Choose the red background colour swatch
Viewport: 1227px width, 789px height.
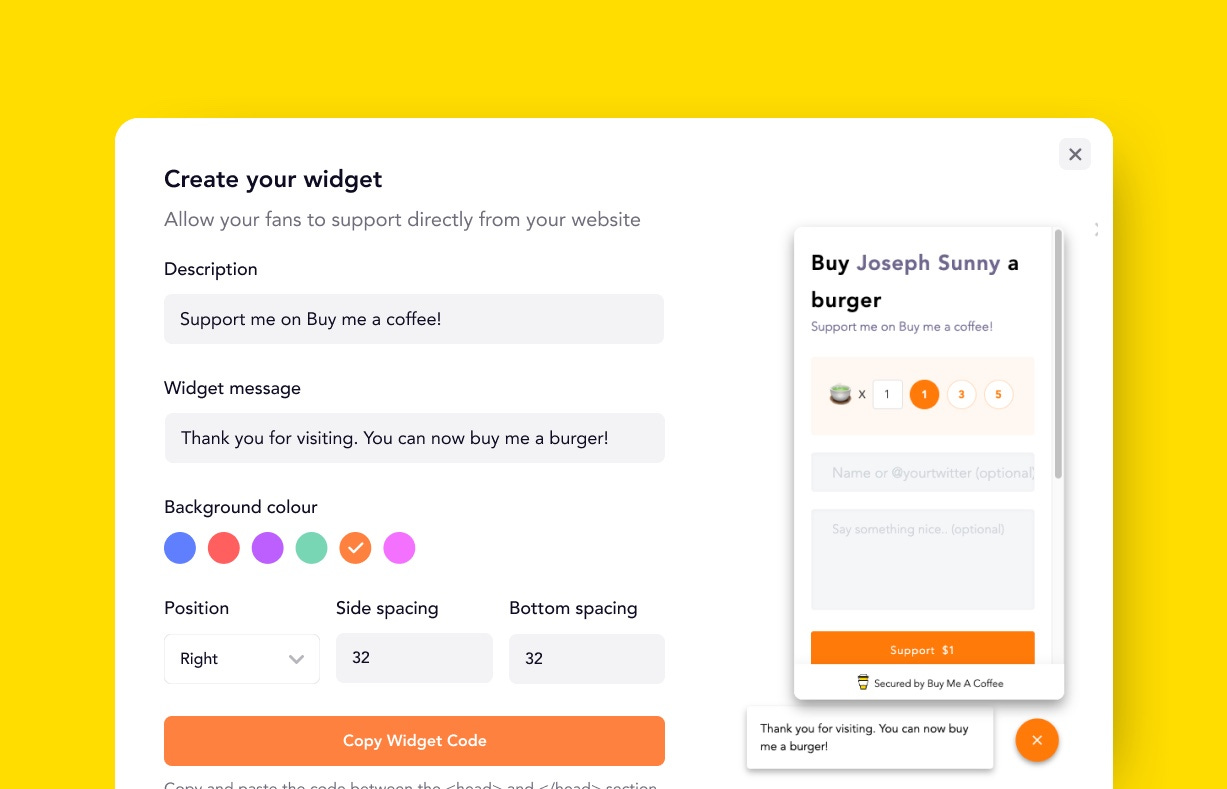tap(224, 548)
